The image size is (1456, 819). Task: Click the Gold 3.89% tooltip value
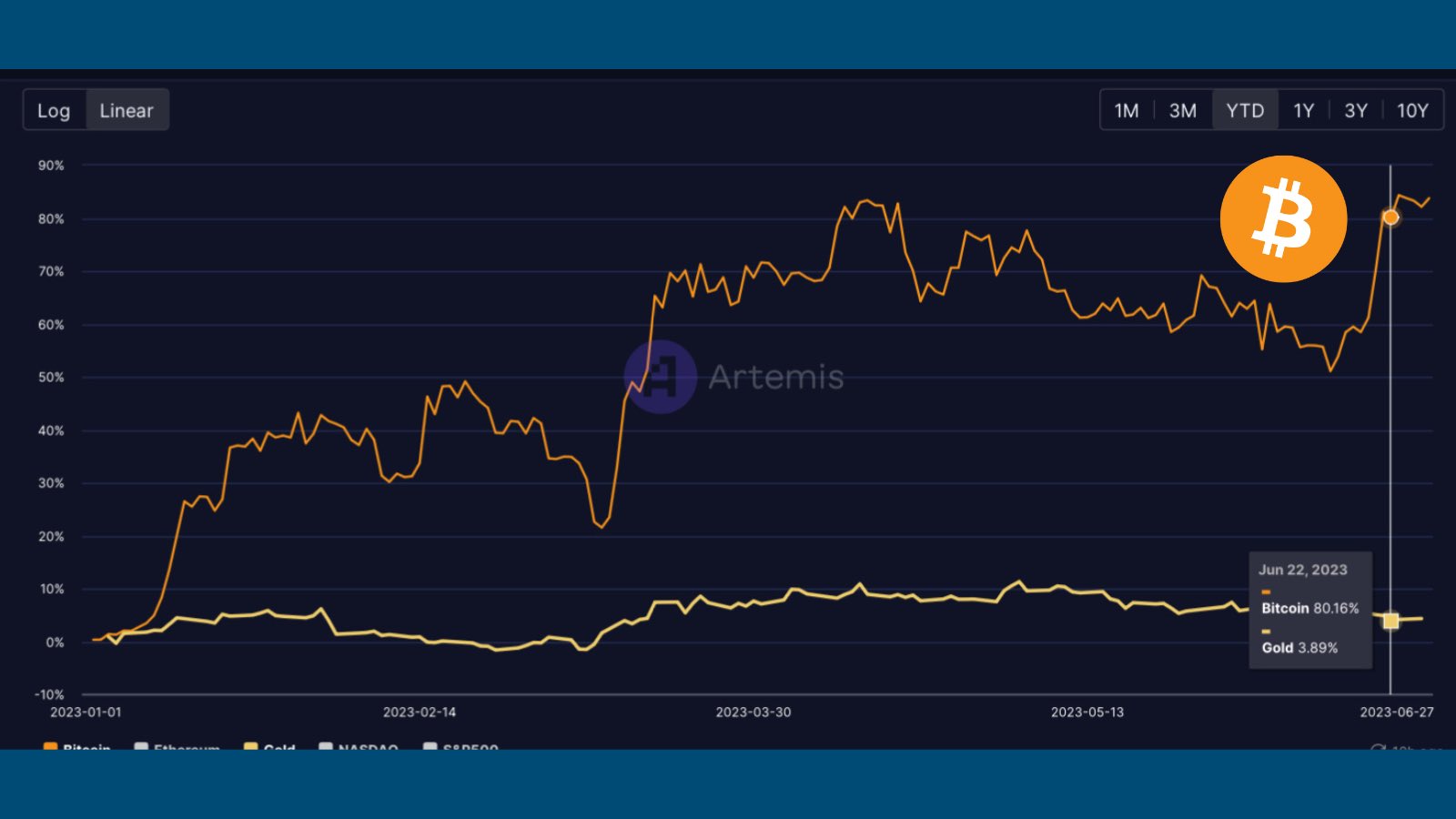click(1299, 648)
